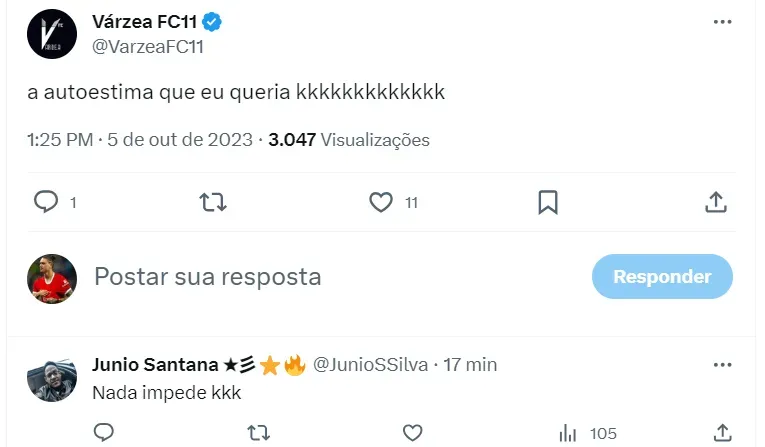Like Junio Santana's reply
765x447 pixels.
pyautogui.click(x=413, y=433)
